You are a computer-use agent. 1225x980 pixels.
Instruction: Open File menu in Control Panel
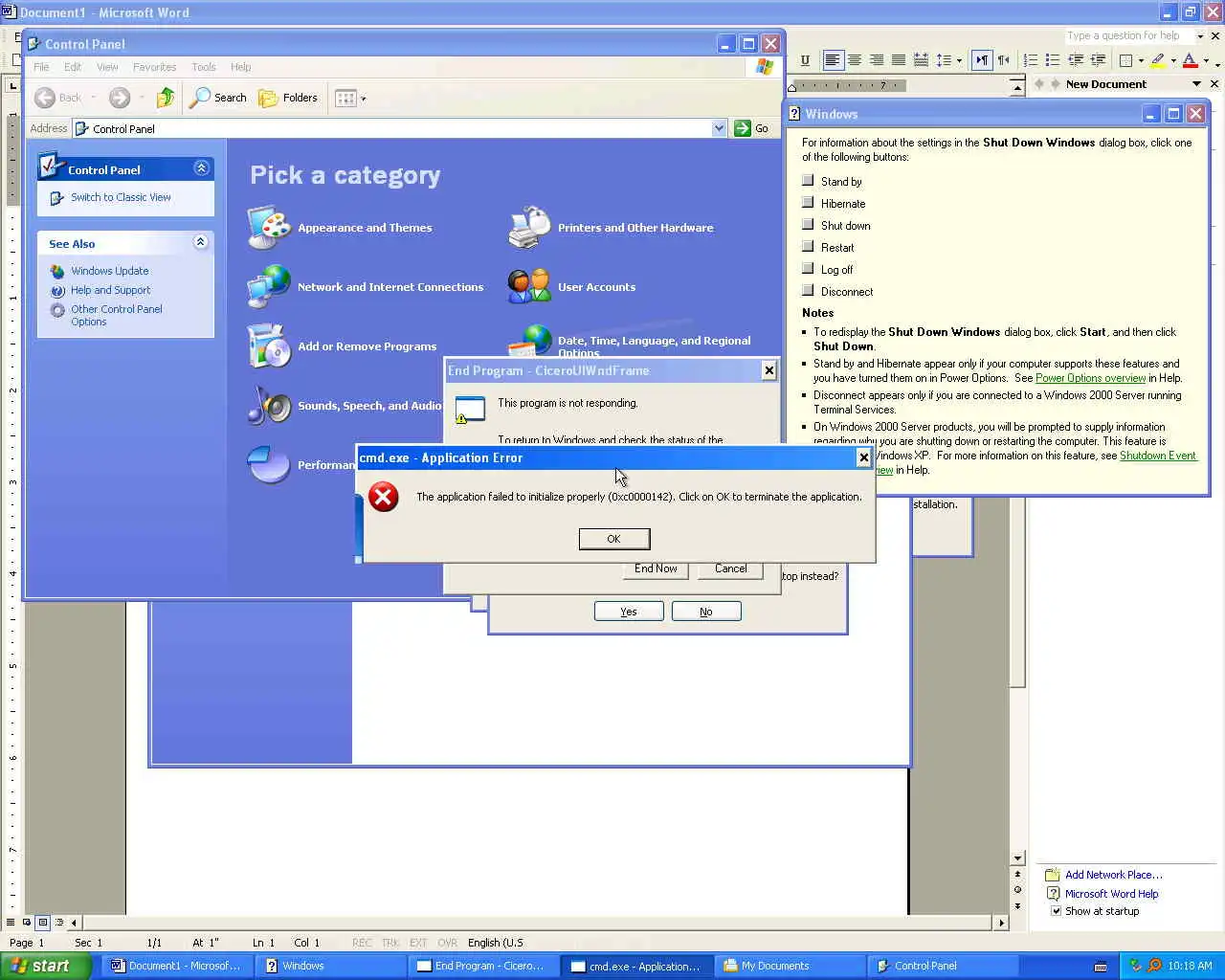41,67
